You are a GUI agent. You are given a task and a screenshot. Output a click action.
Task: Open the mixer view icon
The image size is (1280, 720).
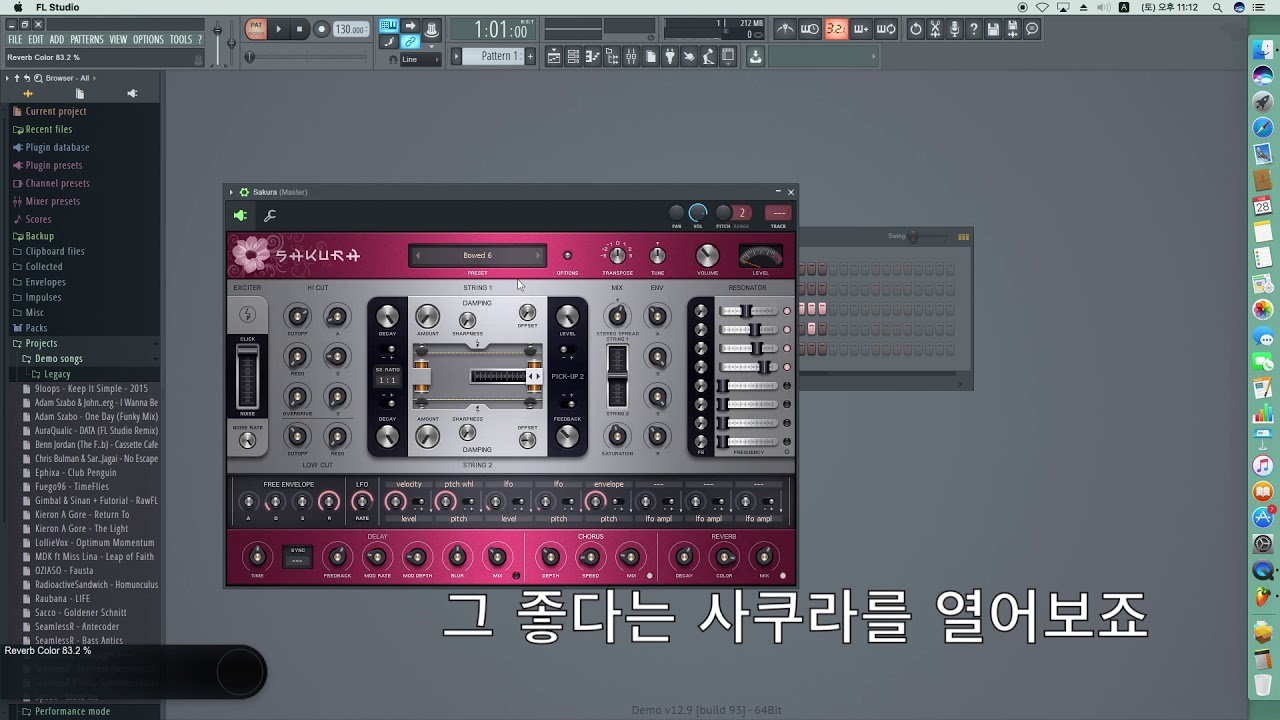click(630, 57)
